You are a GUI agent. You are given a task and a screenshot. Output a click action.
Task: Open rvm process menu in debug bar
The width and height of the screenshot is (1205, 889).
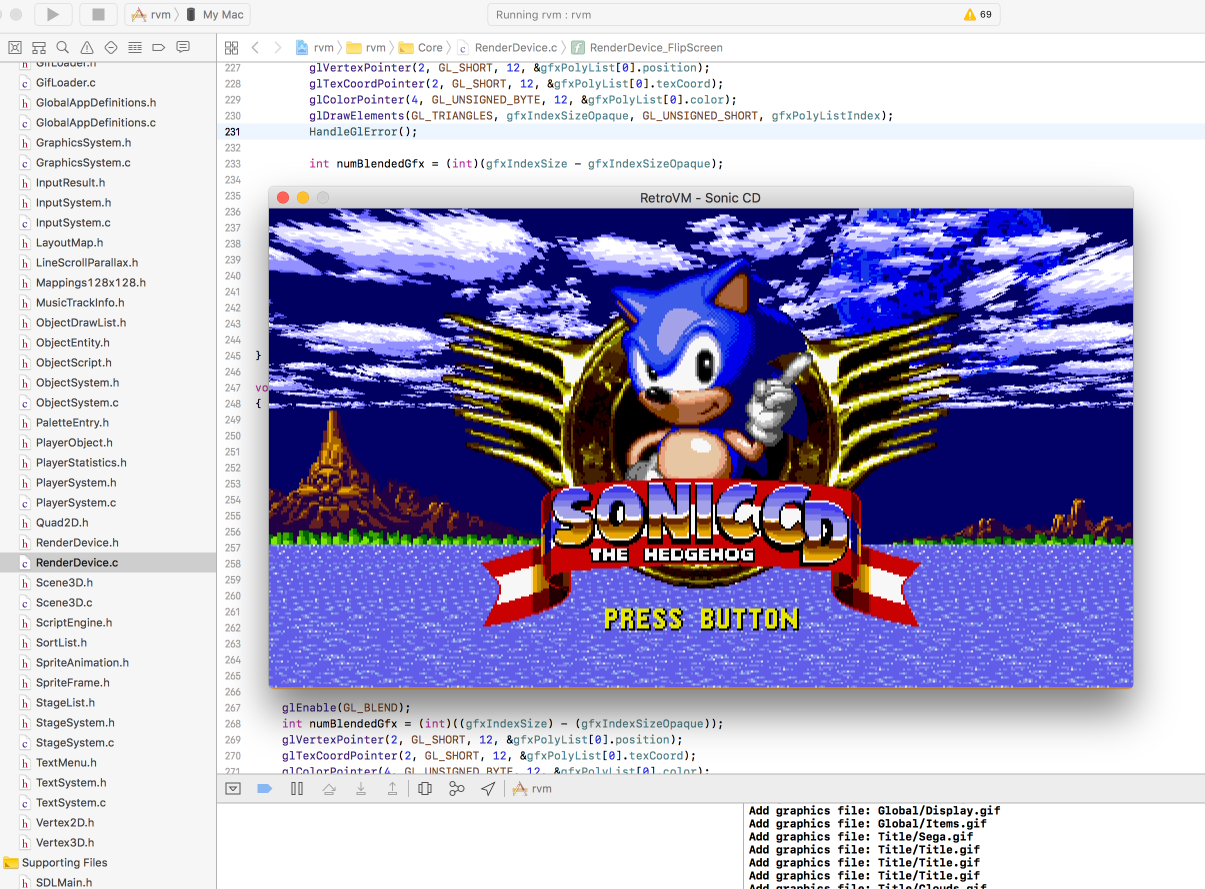tap(533, 789)
